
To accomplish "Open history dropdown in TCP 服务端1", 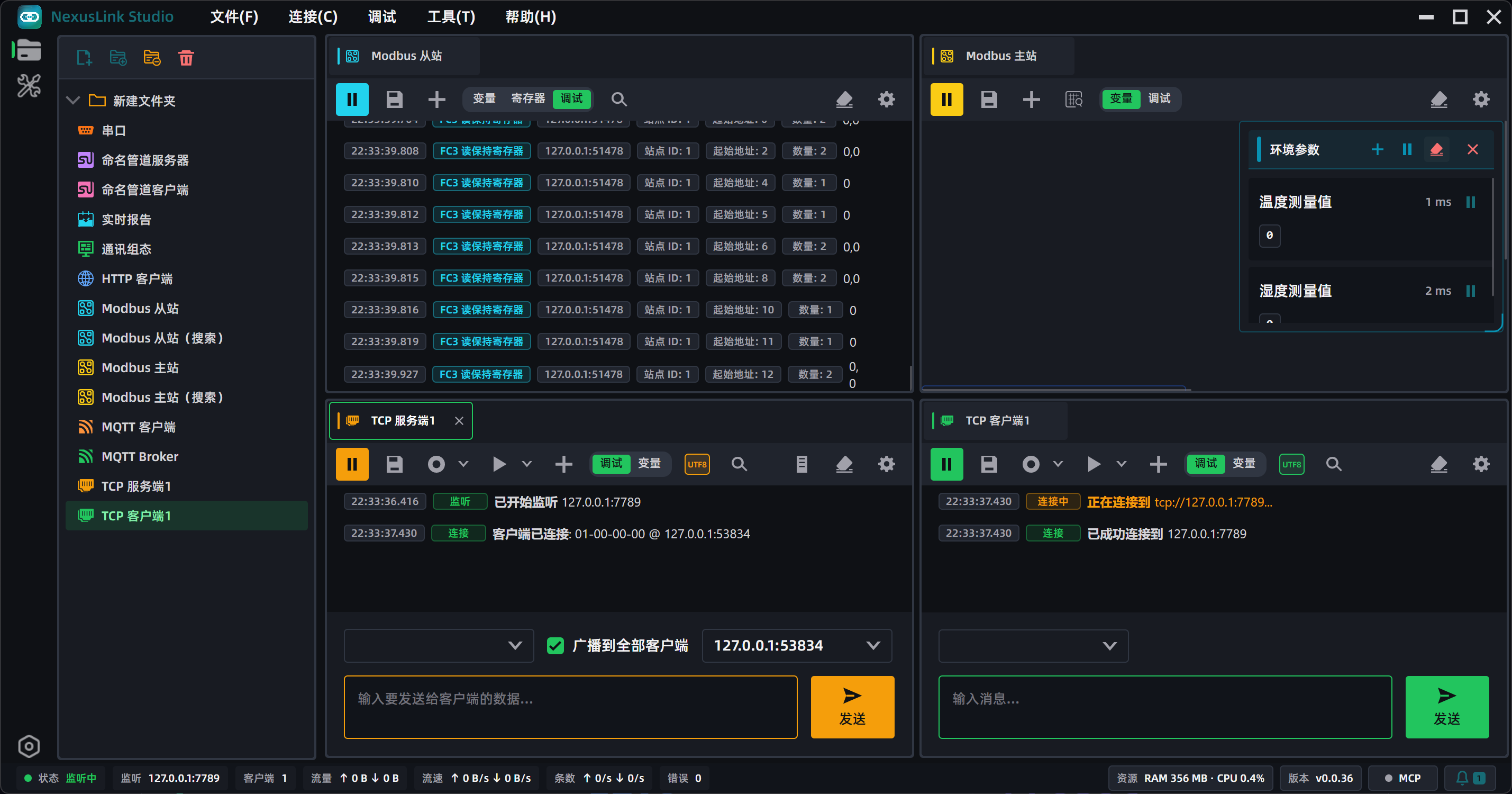I will pyautogui.click(x=439, y=645).
